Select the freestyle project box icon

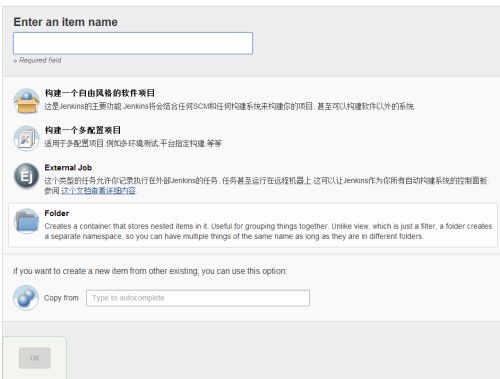point(26,101)
